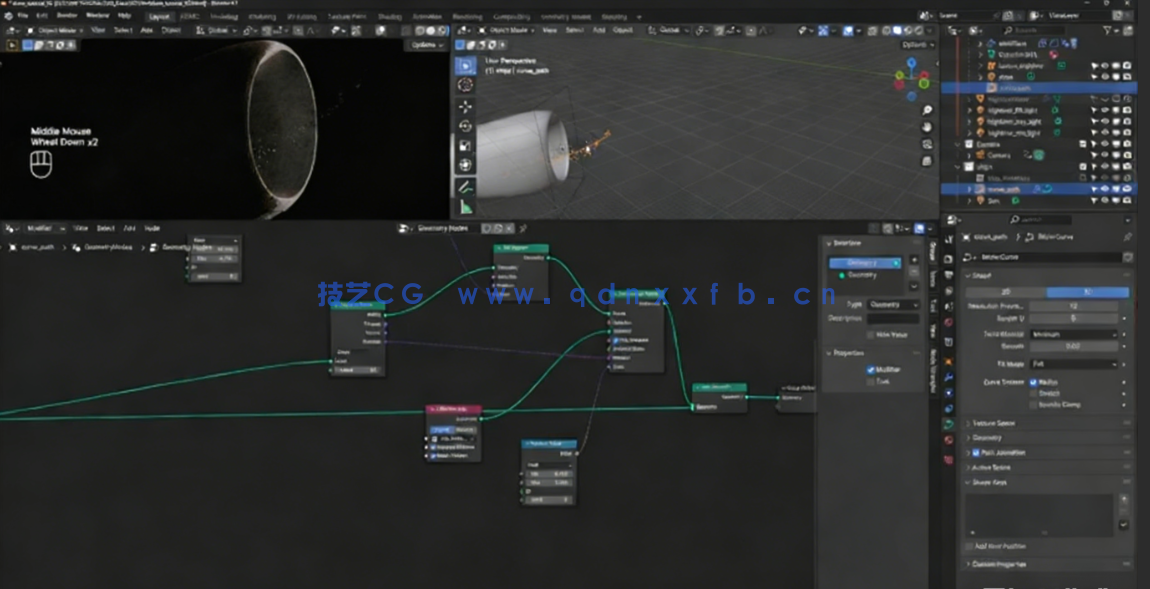The image size is (1150, 589).
Task: Open the Fill Mode dropdown showing Full
Action: pyautogui.click(x=1073, y=364)
